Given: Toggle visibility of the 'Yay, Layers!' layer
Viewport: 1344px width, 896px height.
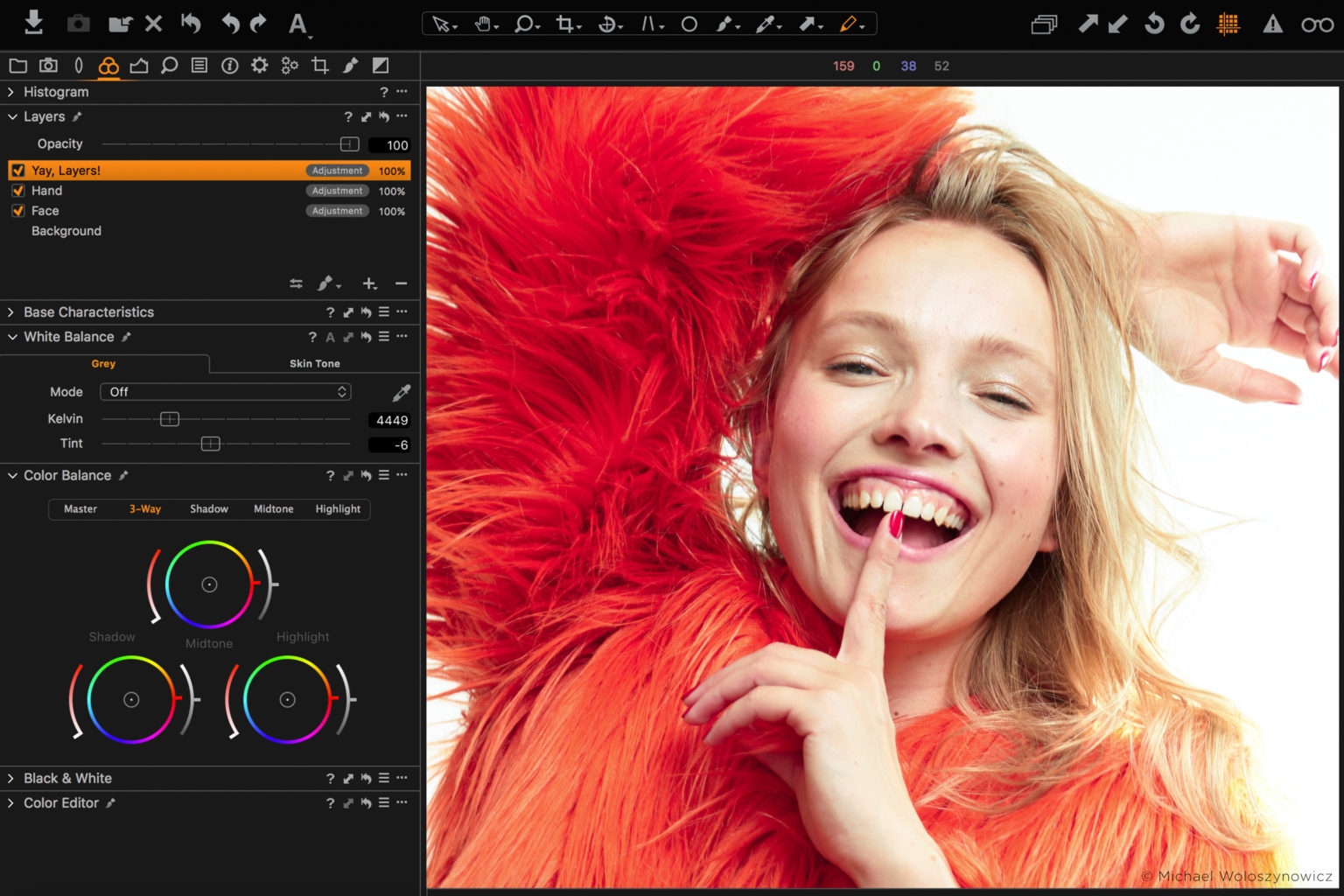Looking at the screenshot, I should 18,170.
